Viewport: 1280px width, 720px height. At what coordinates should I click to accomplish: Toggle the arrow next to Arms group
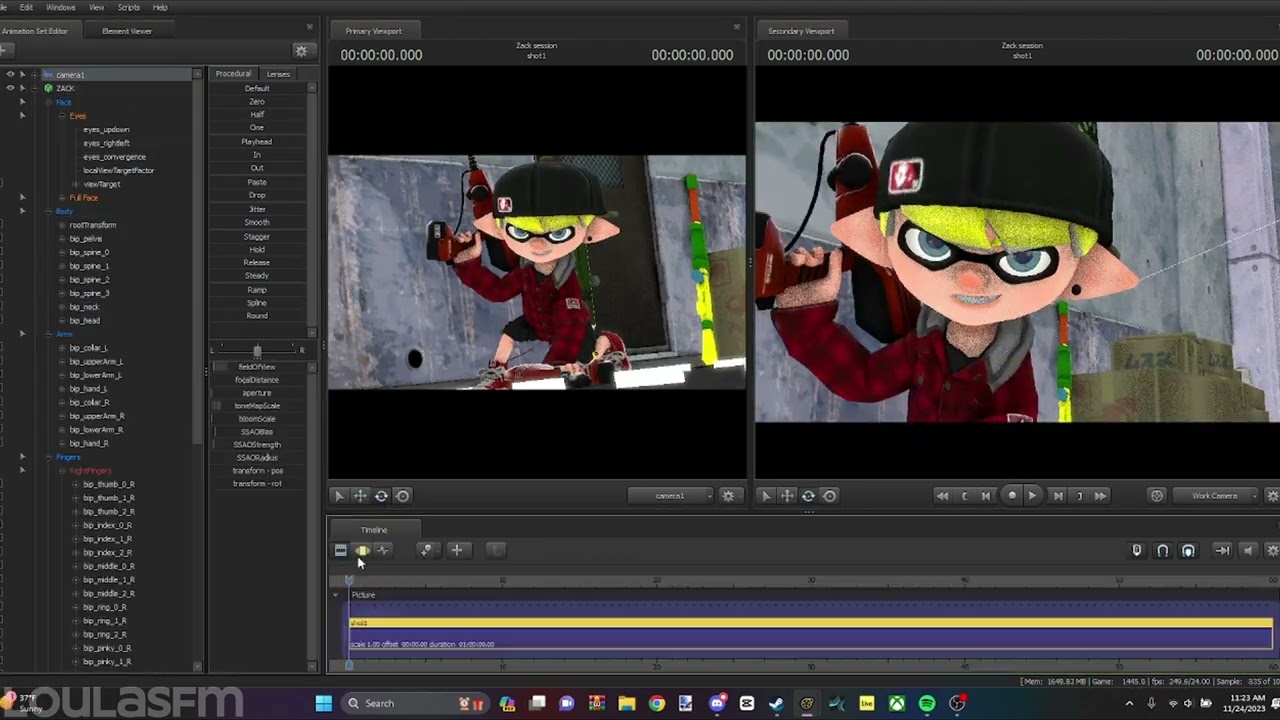pyautogui.click(x=22, y=334)
